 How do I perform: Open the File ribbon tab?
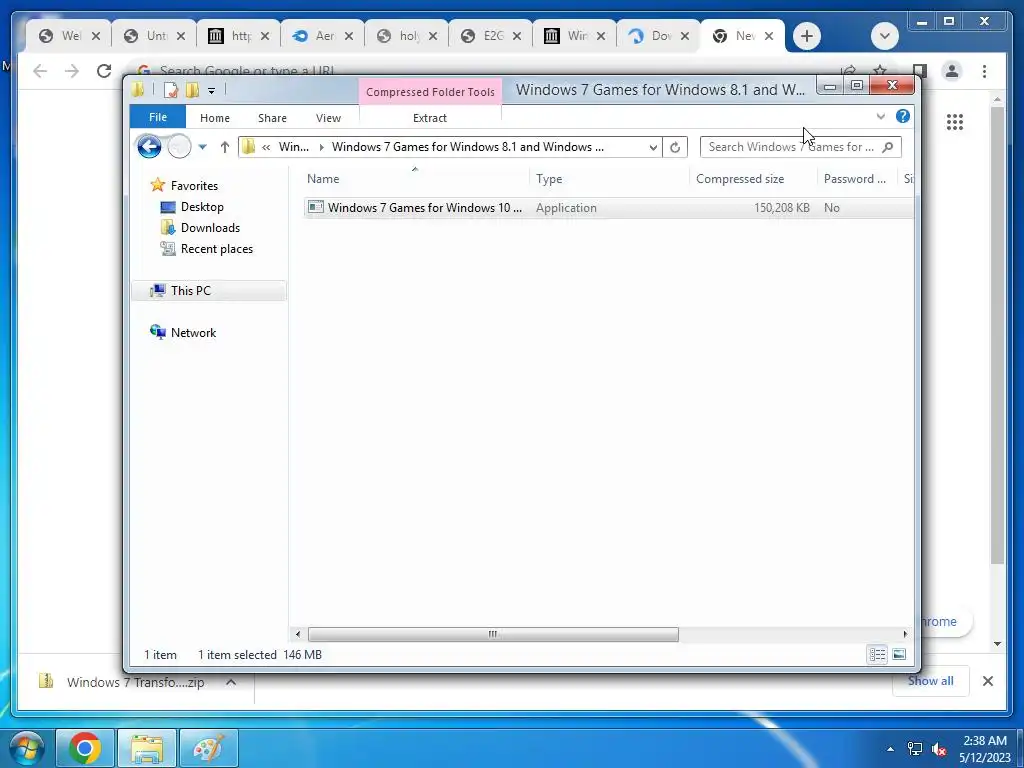[x=157, y=117]
